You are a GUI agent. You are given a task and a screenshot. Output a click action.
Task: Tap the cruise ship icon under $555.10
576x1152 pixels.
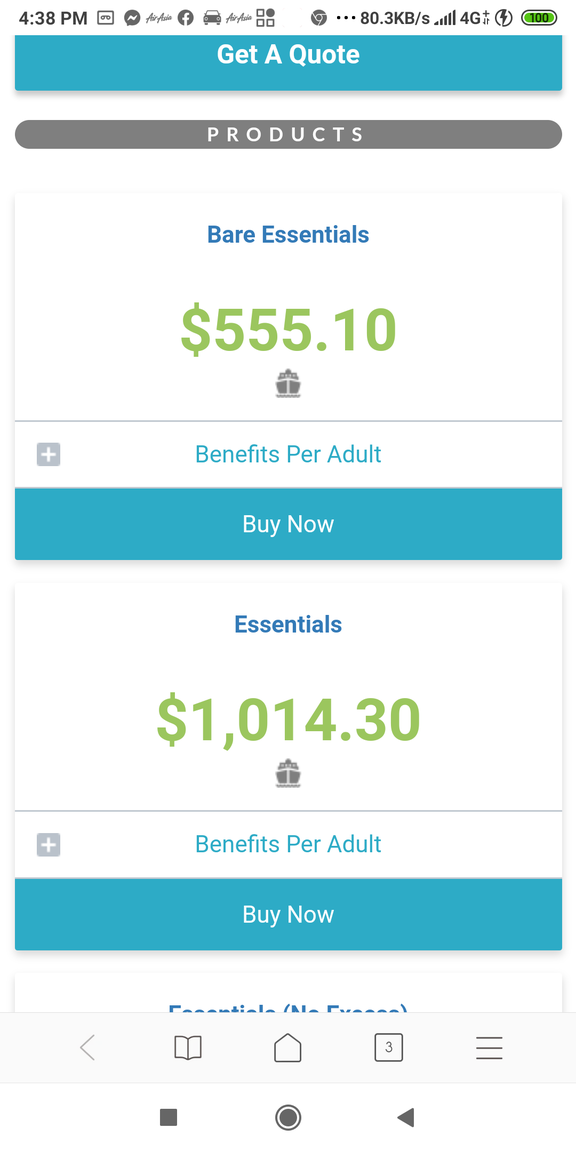[289, 384]
